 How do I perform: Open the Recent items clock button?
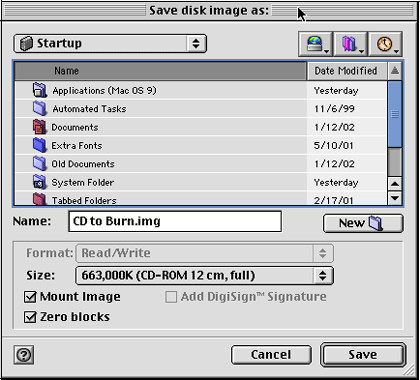[x=386, y=44]
